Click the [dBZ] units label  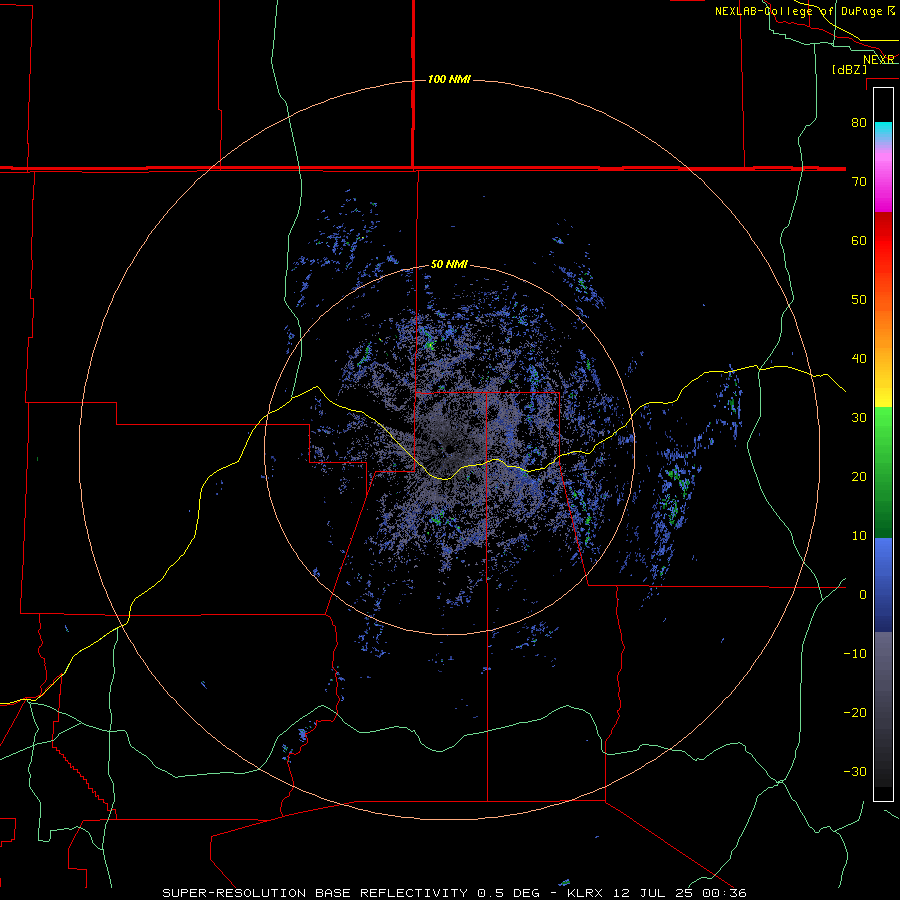849,70
